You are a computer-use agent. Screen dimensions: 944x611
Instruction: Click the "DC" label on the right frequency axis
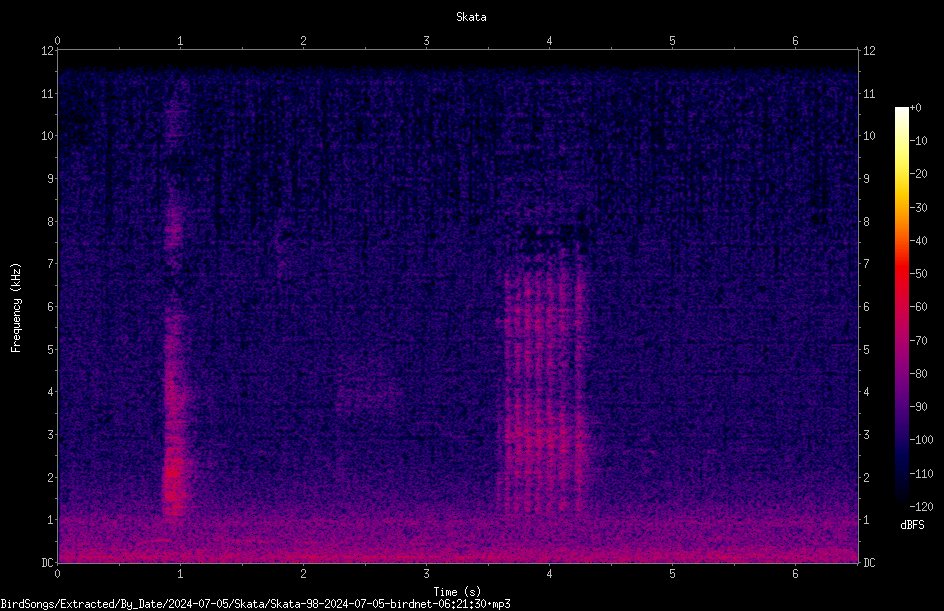pos(869,563)
